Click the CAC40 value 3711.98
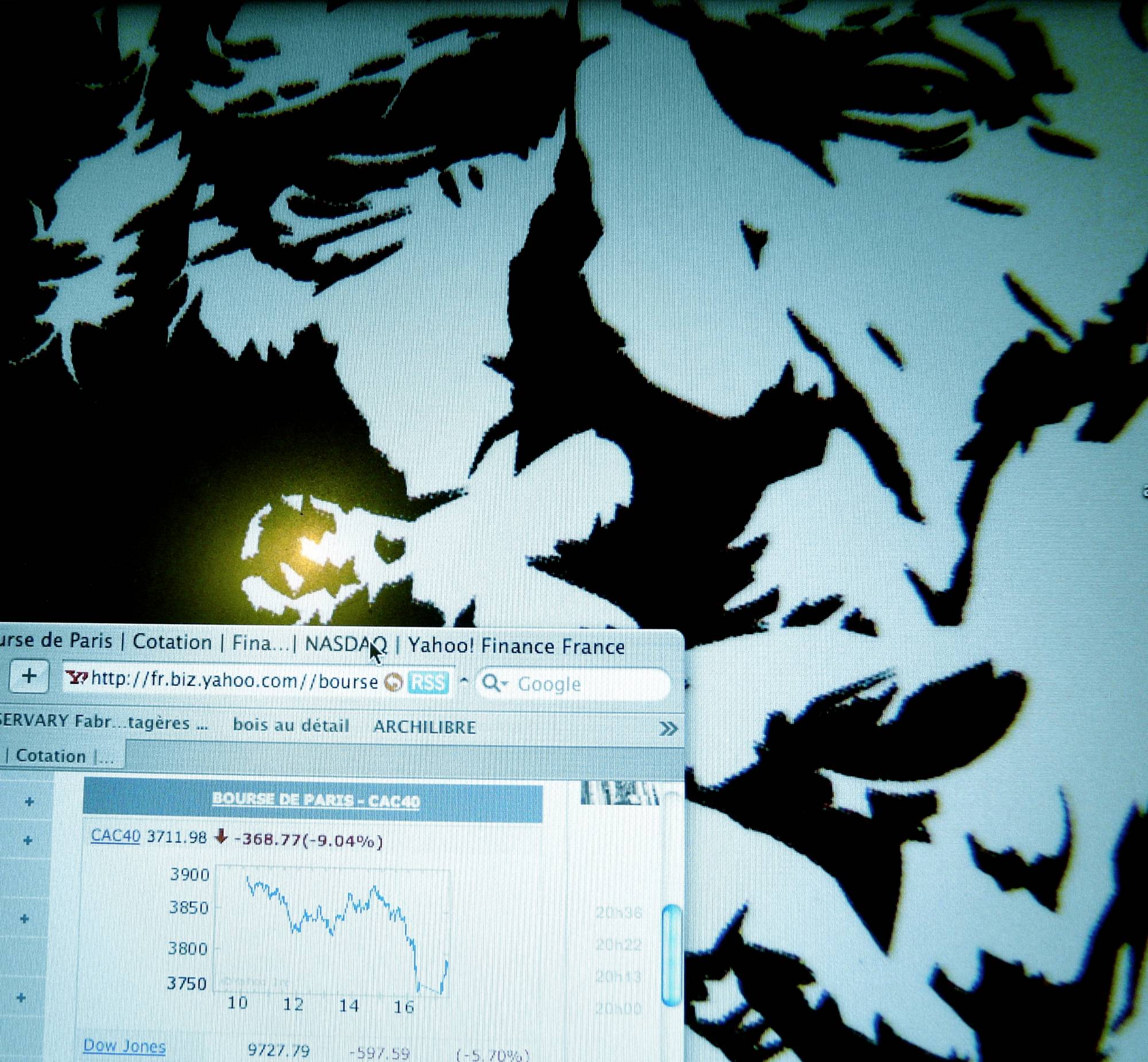 point(176,837)
